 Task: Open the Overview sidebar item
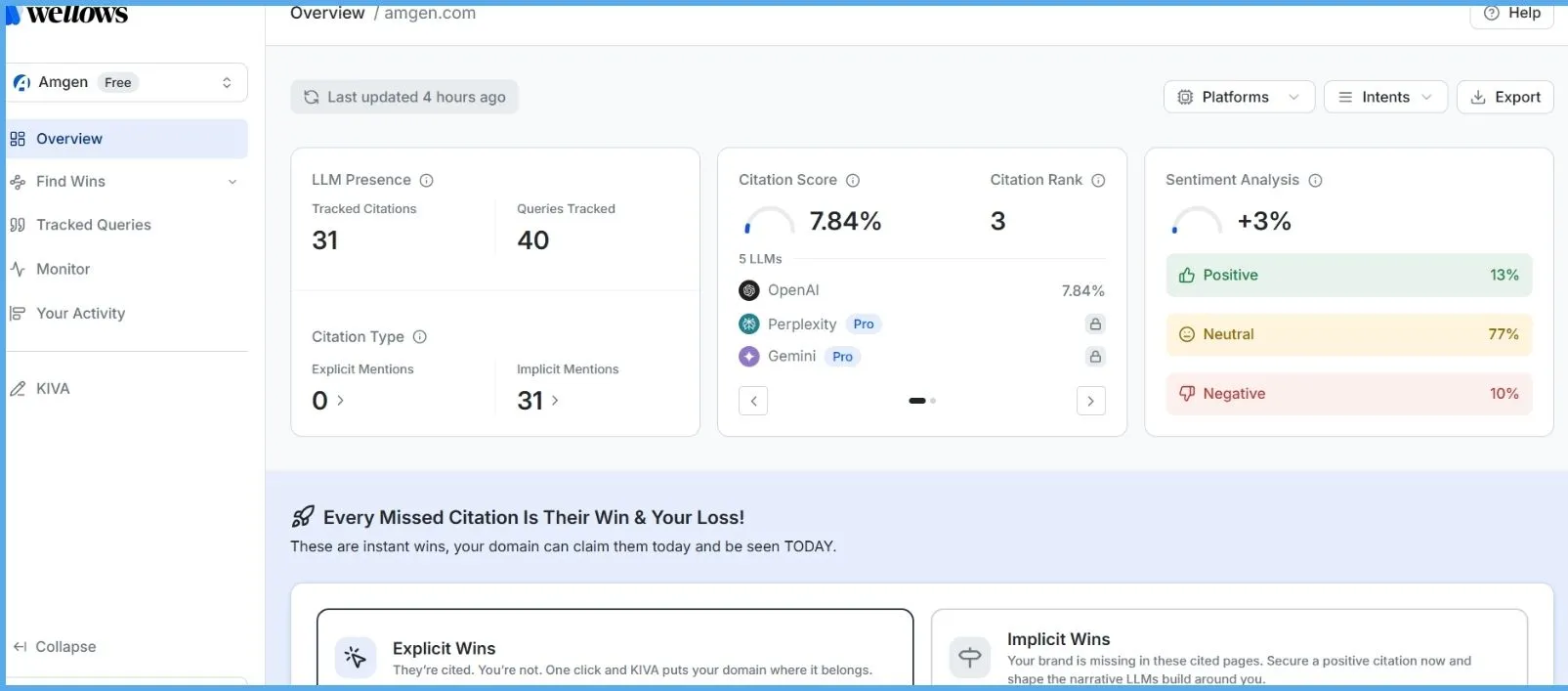click(x=127, y=139)
